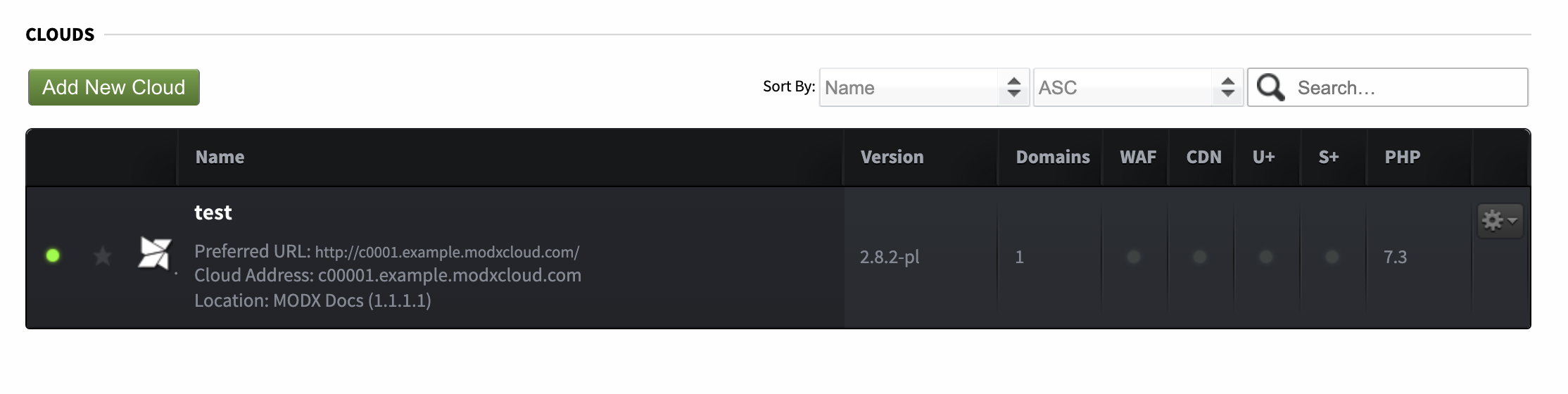Image resolution: width=1568 pixels, height=394 pixels.
Task: Click the Version column header
Action: pyautogui.click(x=892, y=157)
